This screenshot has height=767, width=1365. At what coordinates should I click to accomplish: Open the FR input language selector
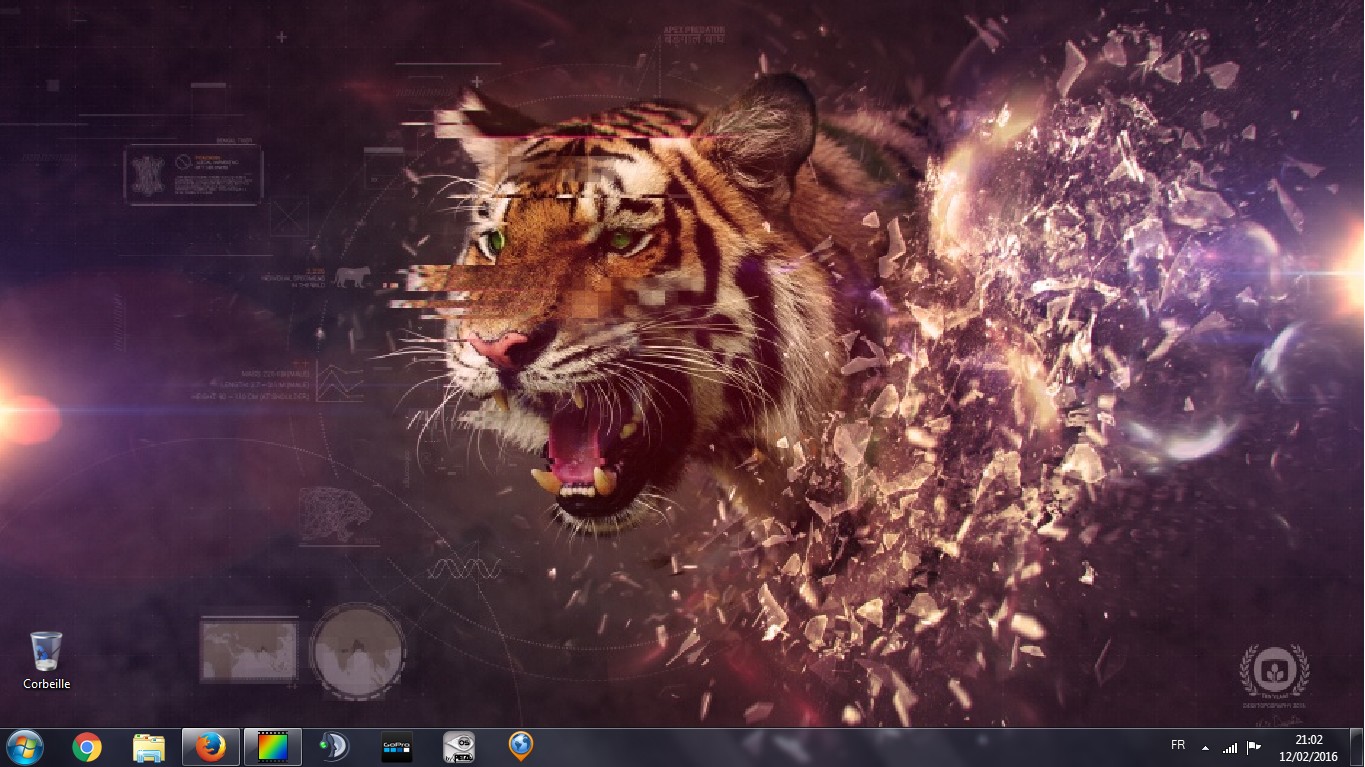1178,746
